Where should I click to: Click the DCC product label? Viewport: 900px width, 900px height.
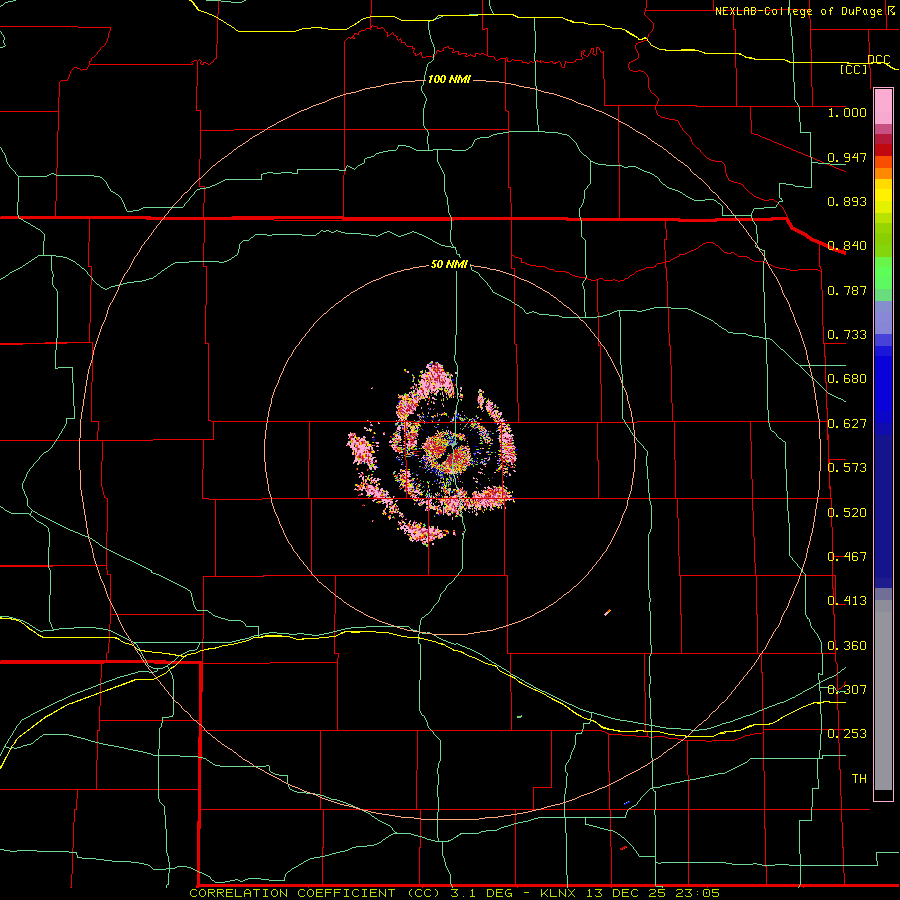pos(878,59)
